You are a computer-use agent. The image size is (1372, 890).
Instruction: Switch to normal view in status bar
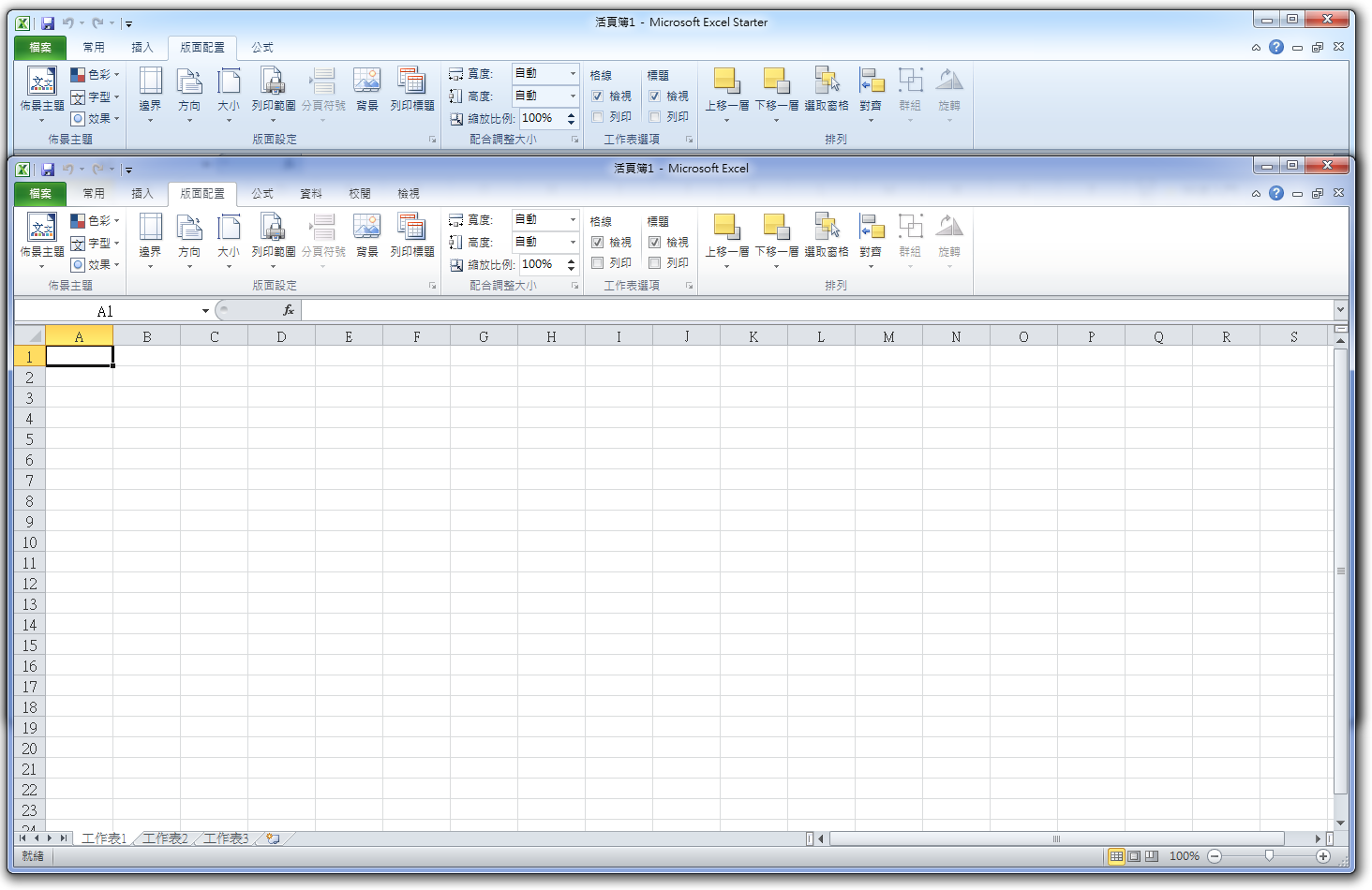1116,855
